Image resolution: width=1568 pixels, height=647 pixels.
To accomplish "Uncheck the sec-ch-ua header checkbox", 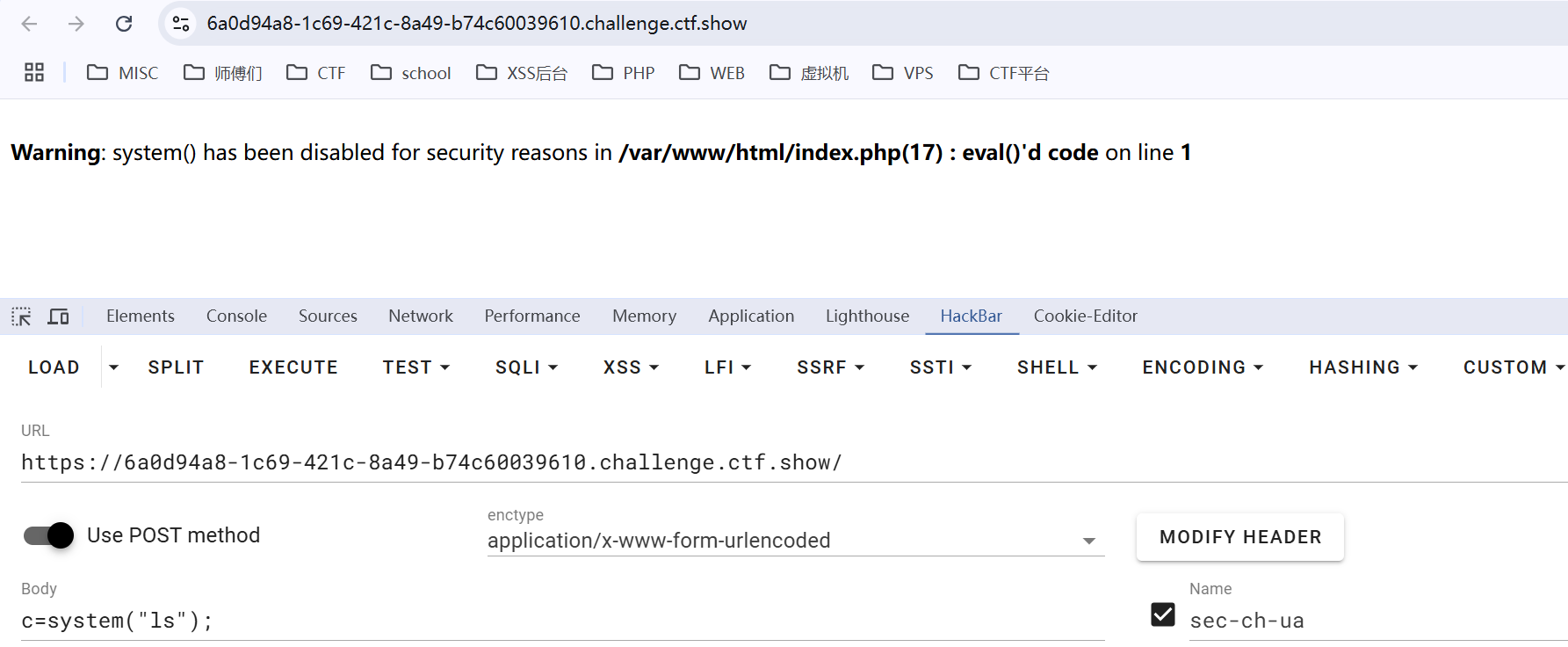I will point(1162,614).
